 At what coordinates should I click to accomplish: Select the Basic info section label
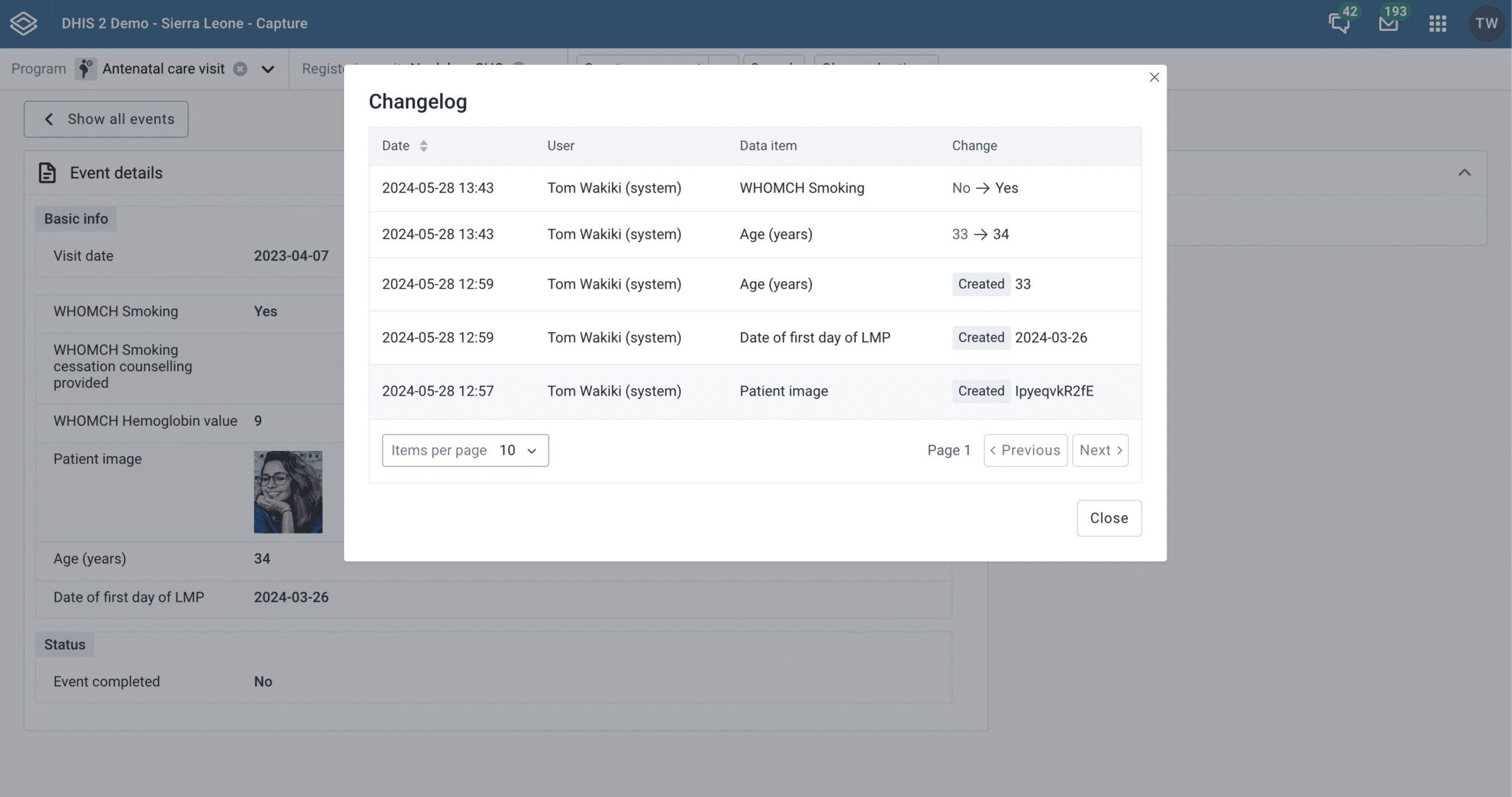pos(75,218)
